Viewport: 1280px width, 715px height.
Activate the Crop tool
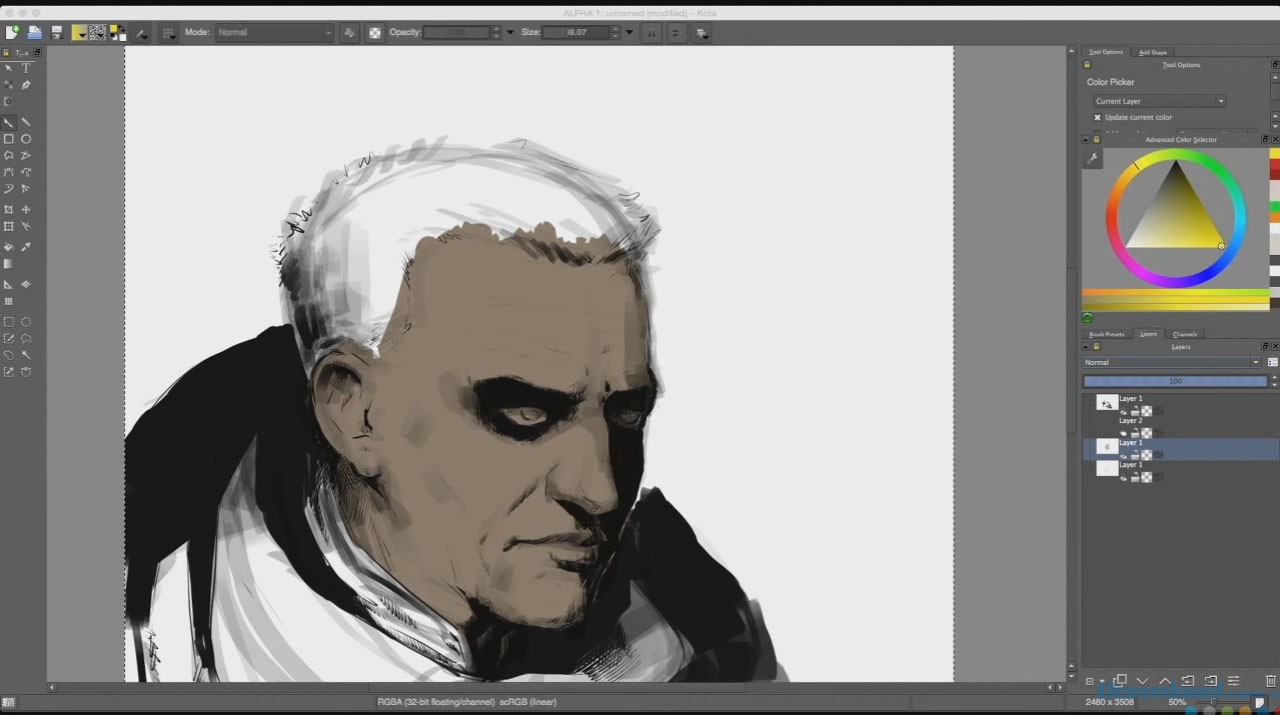[x=9, y=210]
